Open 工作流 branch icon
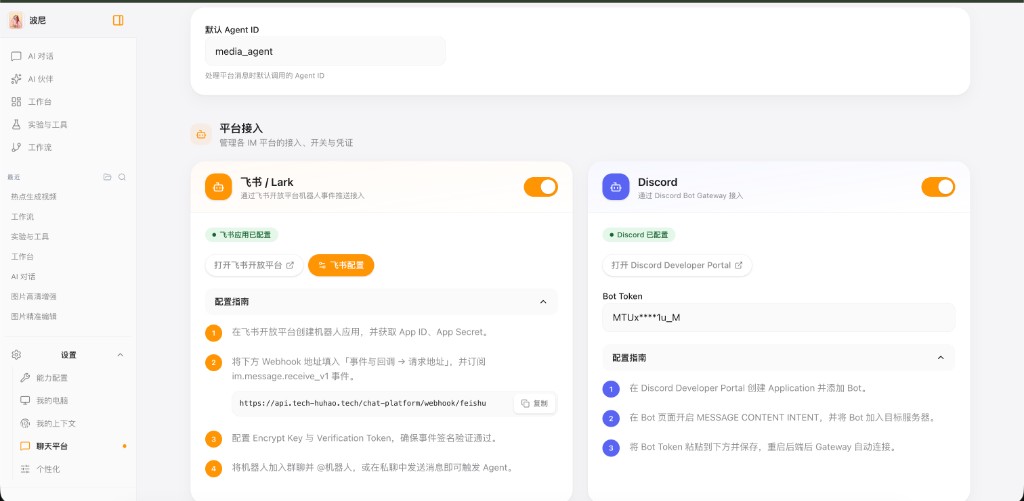 click(16, 147)
